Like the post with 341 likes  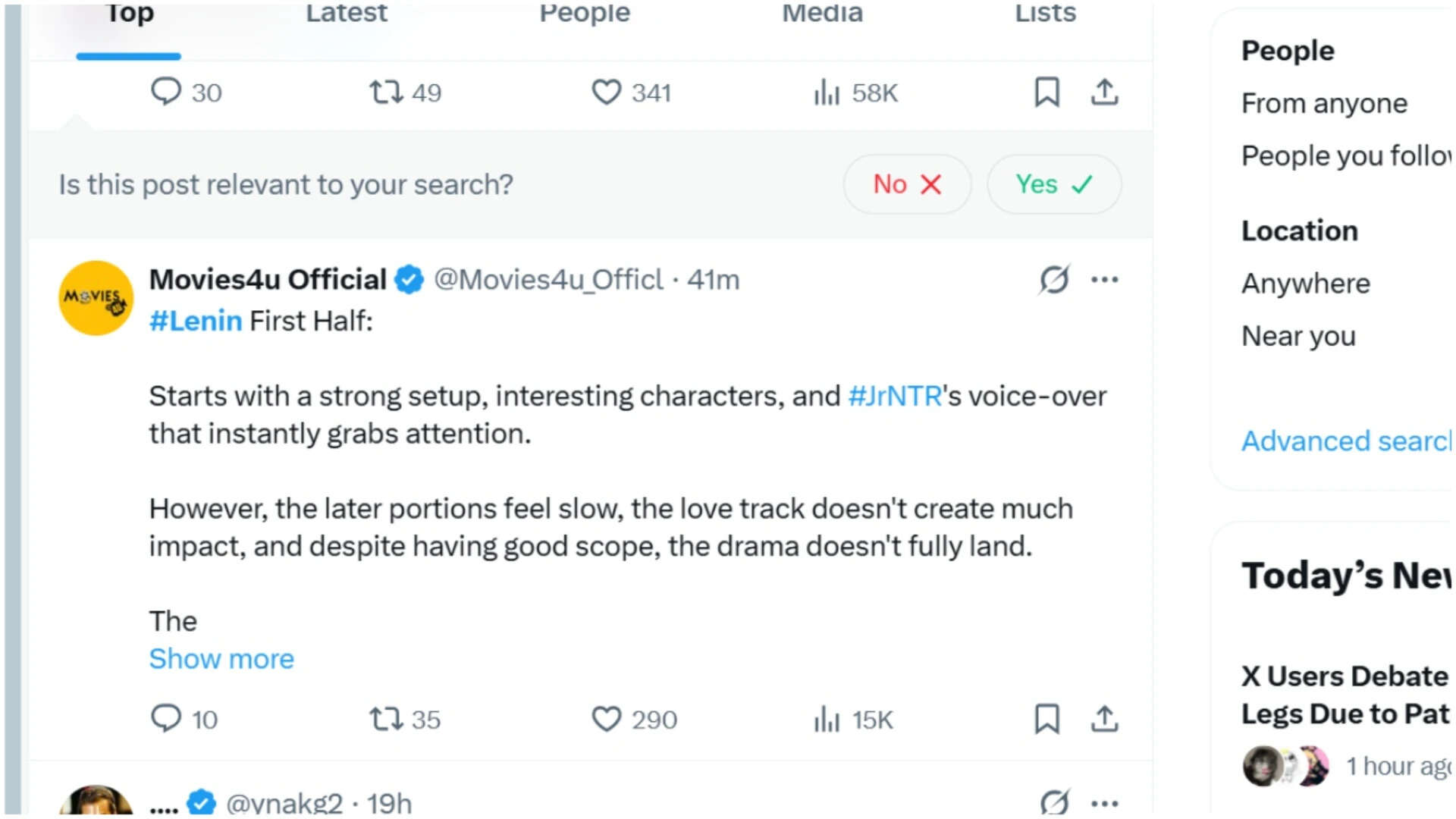tap(631, 93)
